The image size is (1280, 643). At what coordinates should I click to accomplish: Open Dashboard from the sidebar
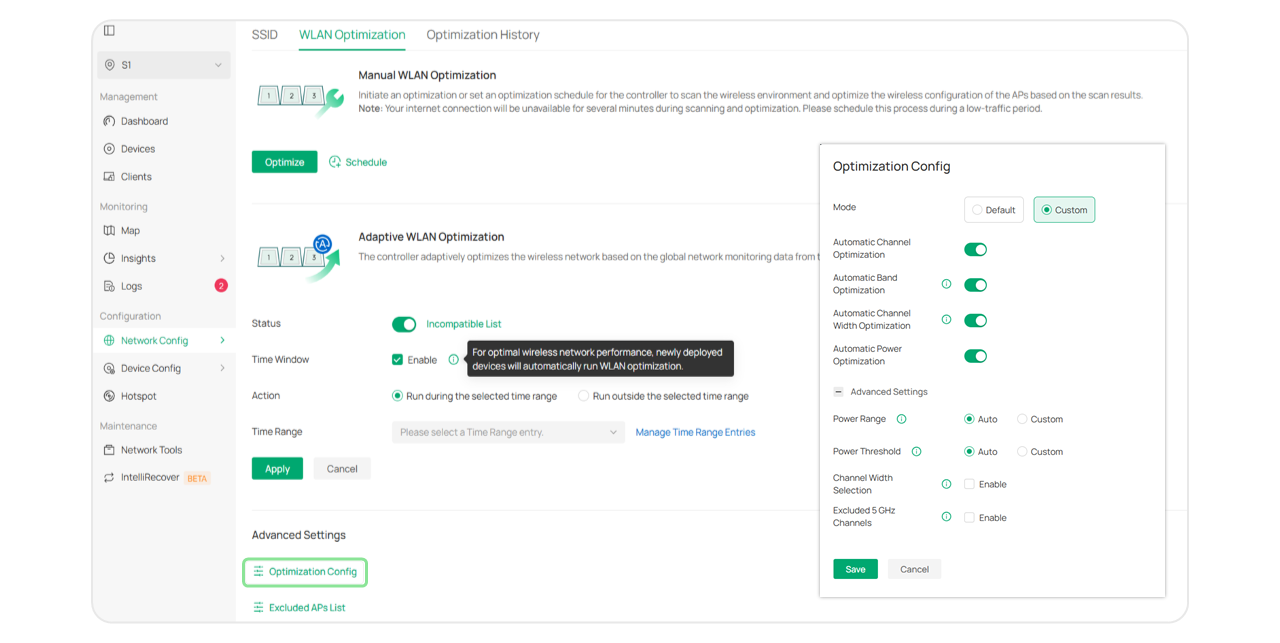click(144, 121)
